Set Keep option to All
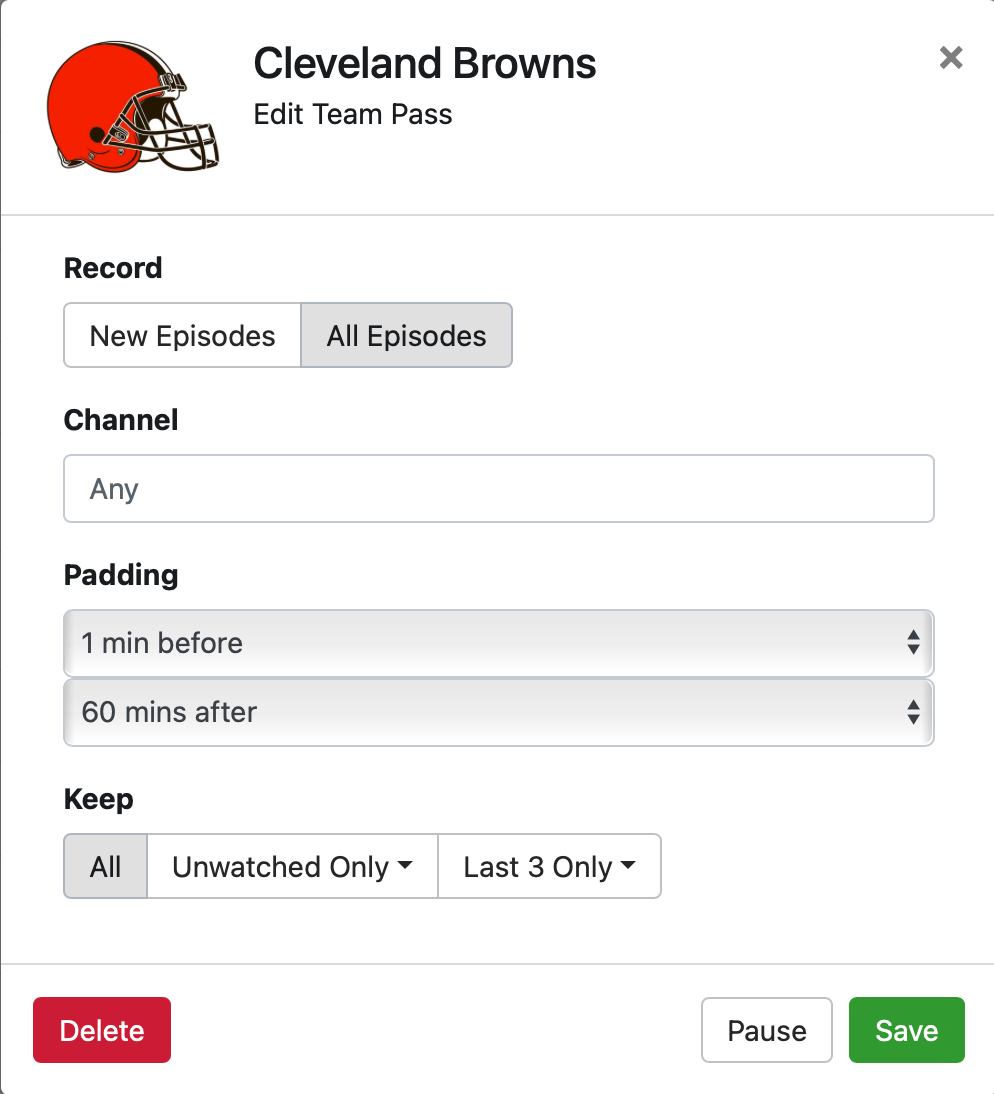Screen dimensions: 994x1094 pos(105,866)
